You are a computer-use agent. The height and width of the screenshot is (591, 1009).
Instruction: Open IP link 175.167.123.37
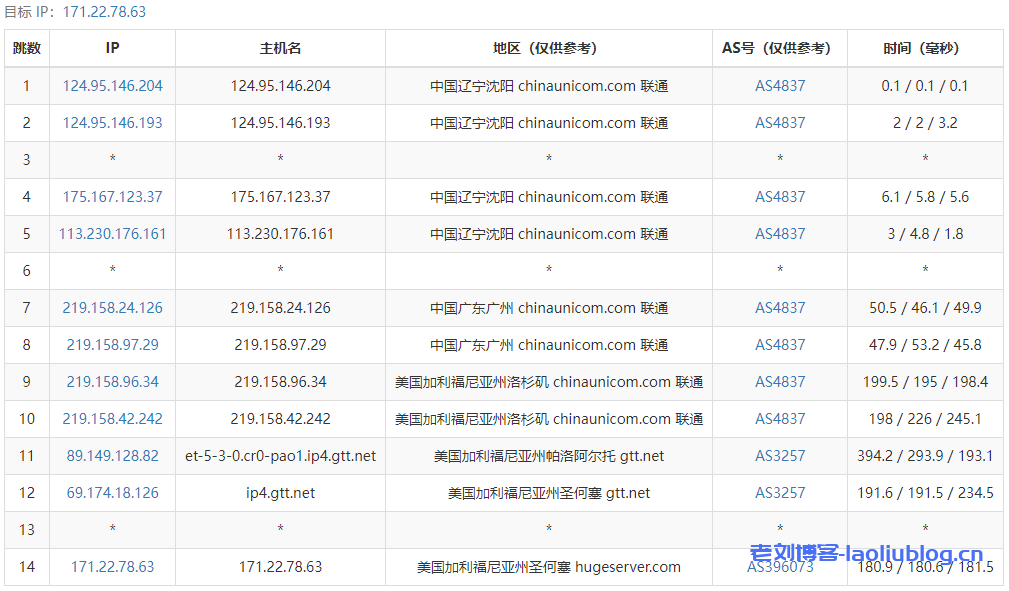pyautogui.click(x=112, y=197)
